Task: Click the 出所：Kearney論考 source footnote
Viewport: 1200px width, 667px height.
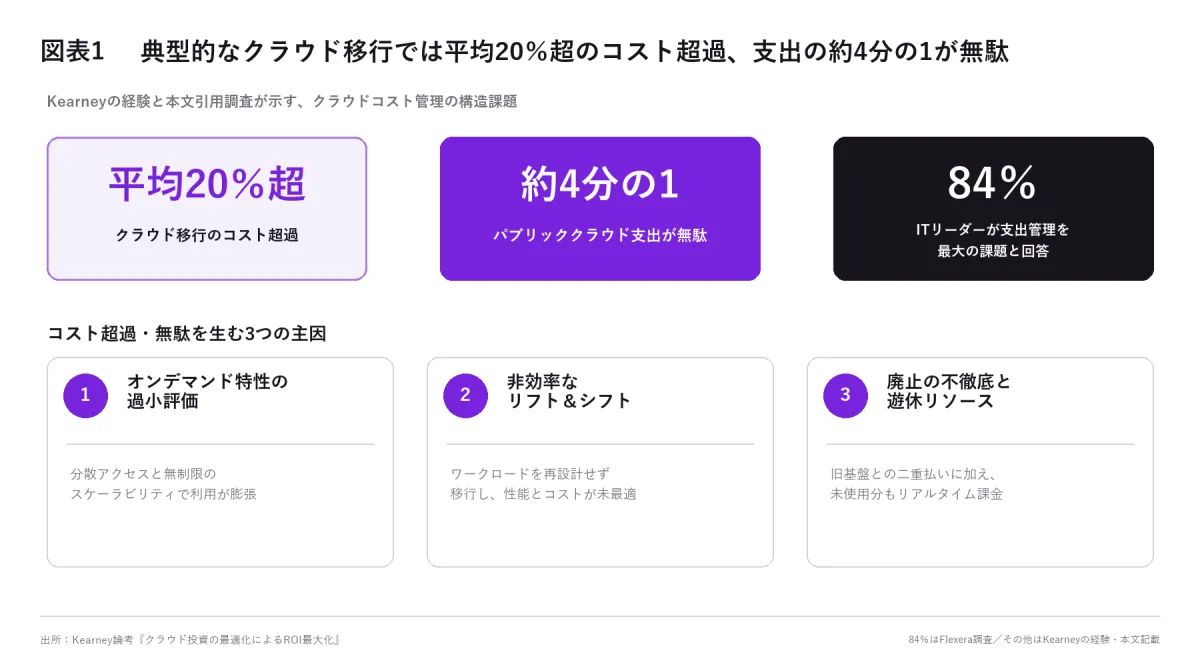Action: pos(191,639)
